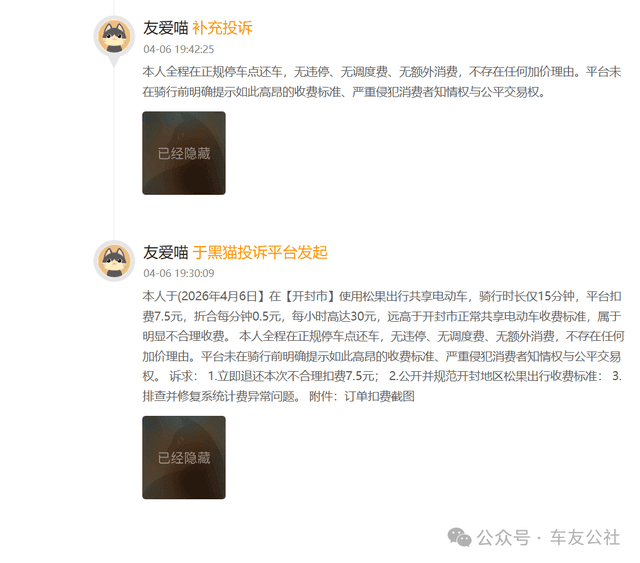The image size is (640, 563).
Task: Click the WeChat logo in the watermark
Action: click(459, 537)
